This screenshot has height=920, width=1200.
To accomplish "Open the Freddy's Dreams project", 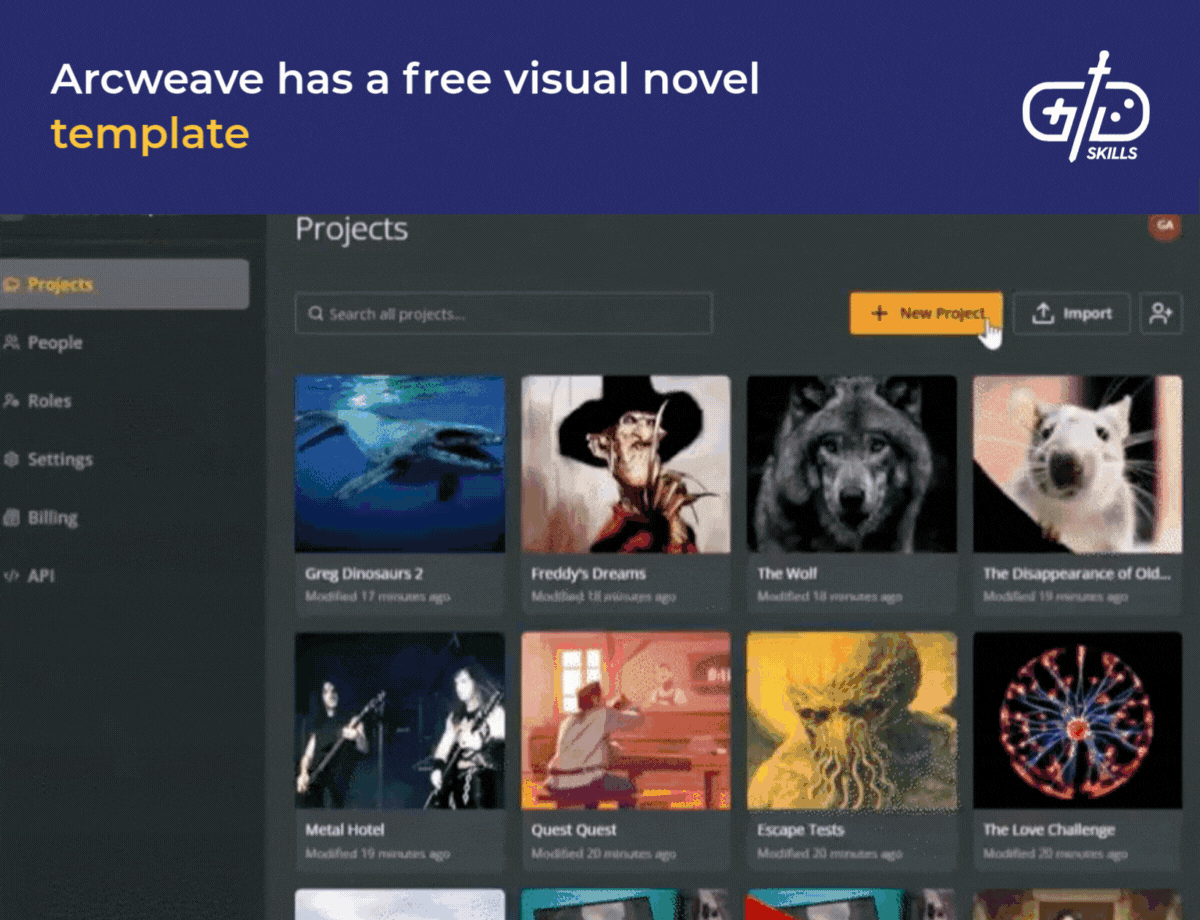I will coord(626,465).
